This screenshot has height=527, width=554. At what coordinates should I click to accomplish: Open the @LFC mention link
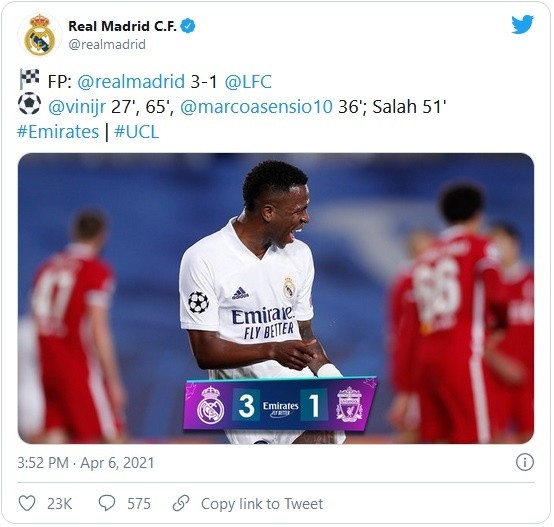248,82
